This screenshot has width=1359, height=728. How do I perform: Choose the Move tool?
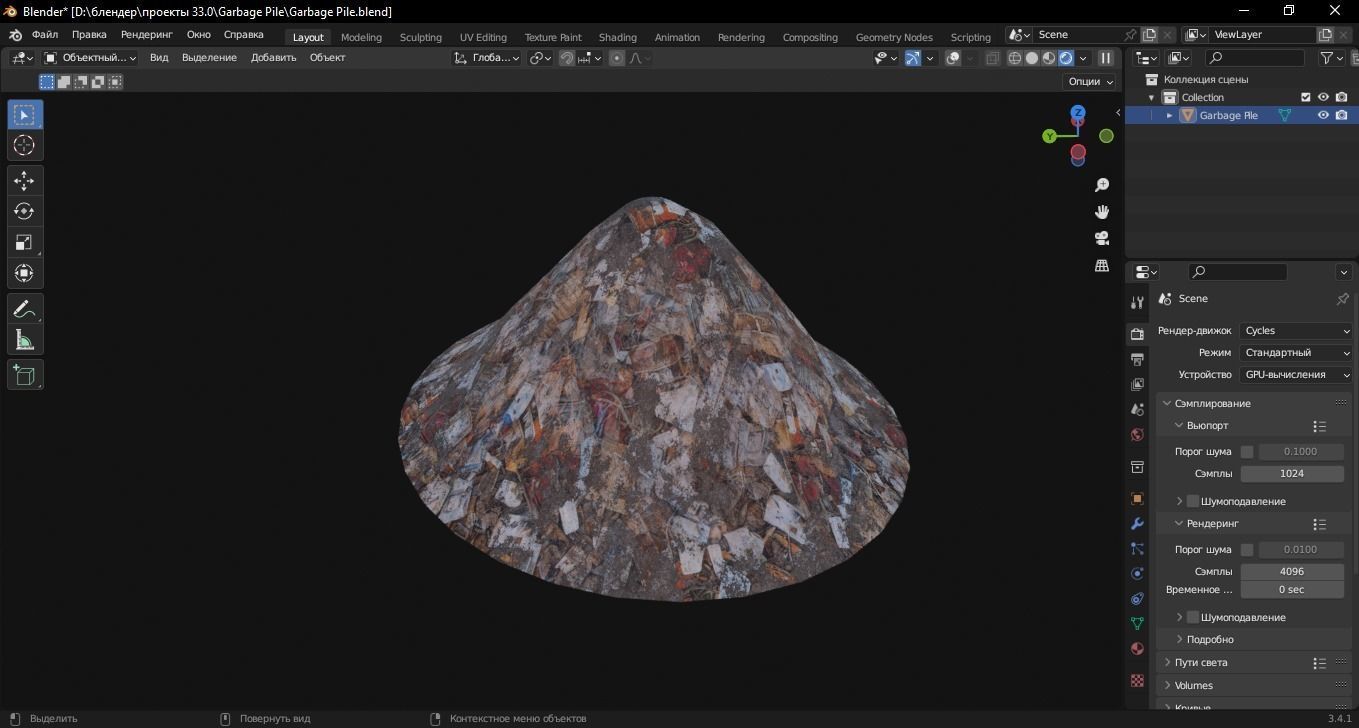(x=25, y=180)
